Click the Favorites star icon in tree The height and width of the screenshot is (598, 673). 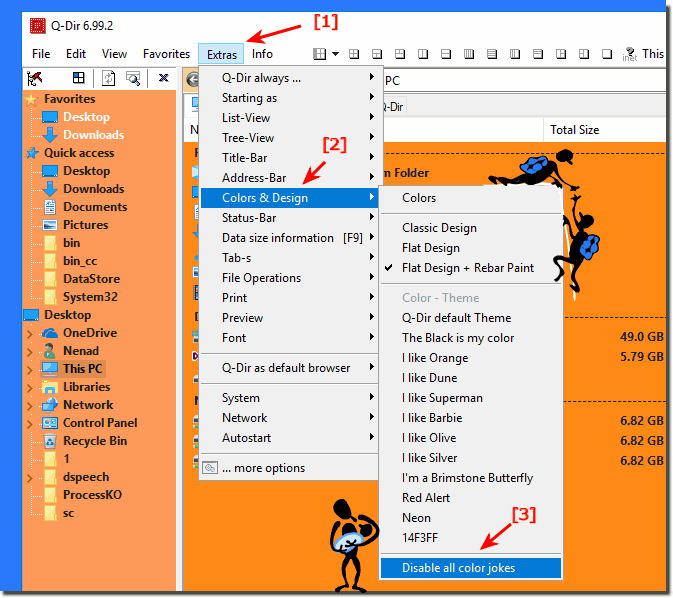click(31, 100)
